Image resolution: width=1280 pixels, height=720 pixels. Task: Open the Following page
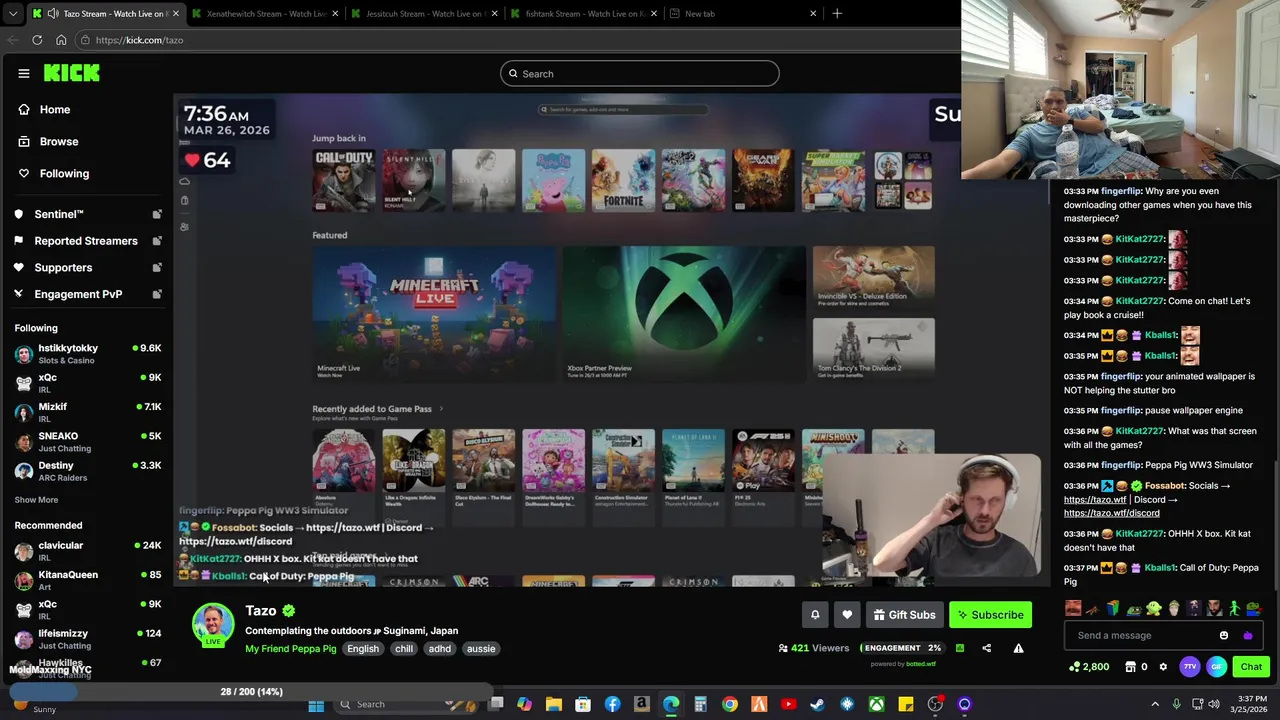click(64, 174)
